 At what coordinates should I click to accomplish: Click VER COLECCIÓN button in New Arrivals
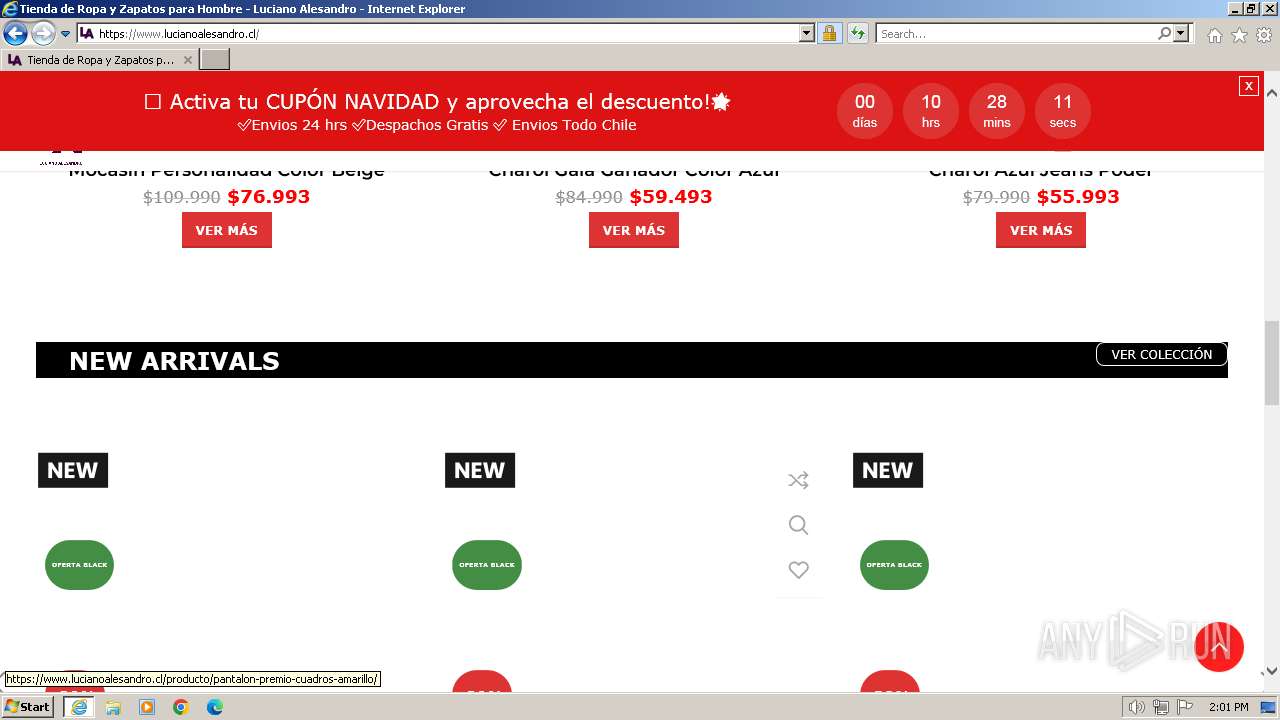click(1162, 354)
